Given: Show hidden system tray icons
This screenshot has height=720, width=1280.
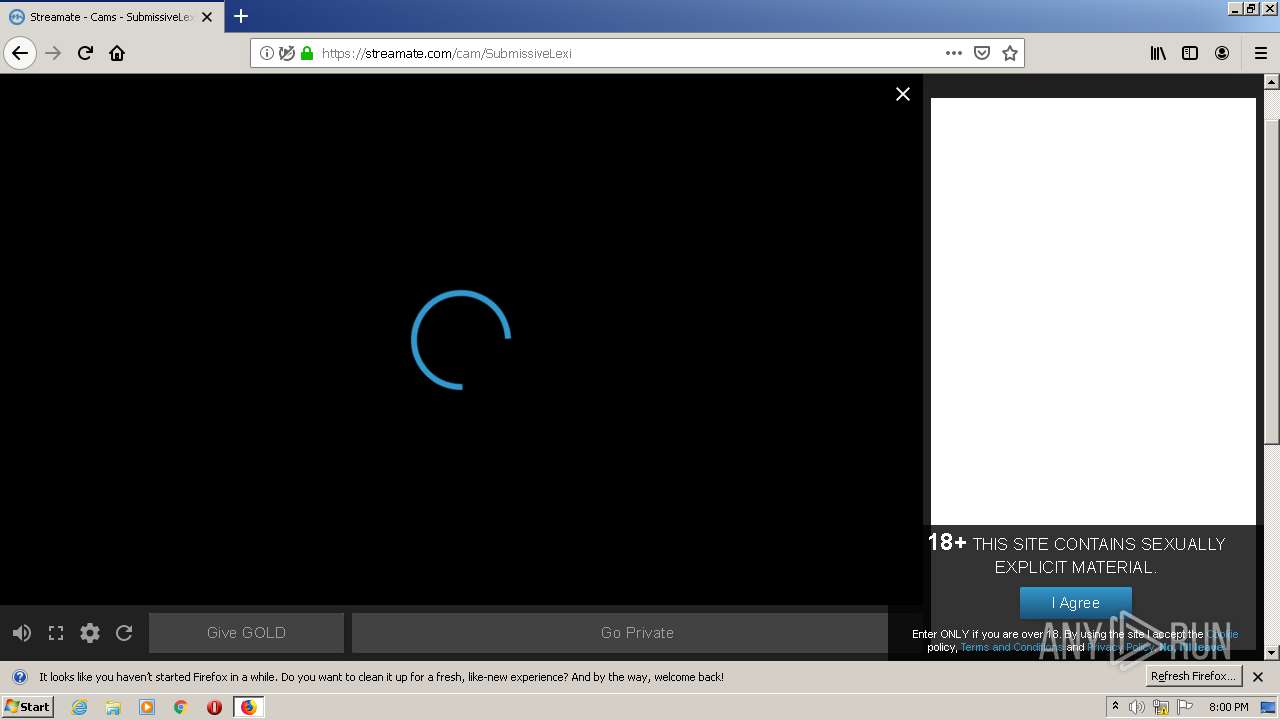Looking at the screenshot, I should click(x=1115, y=707).
